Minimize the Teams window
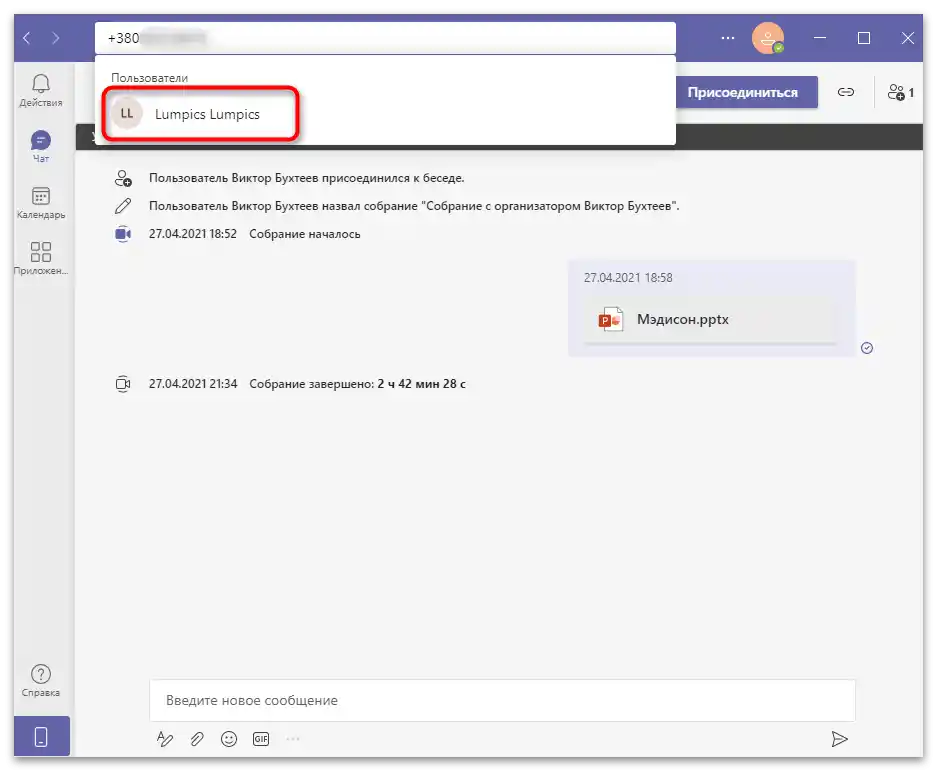Screen dimensions: 937x771 820,38
